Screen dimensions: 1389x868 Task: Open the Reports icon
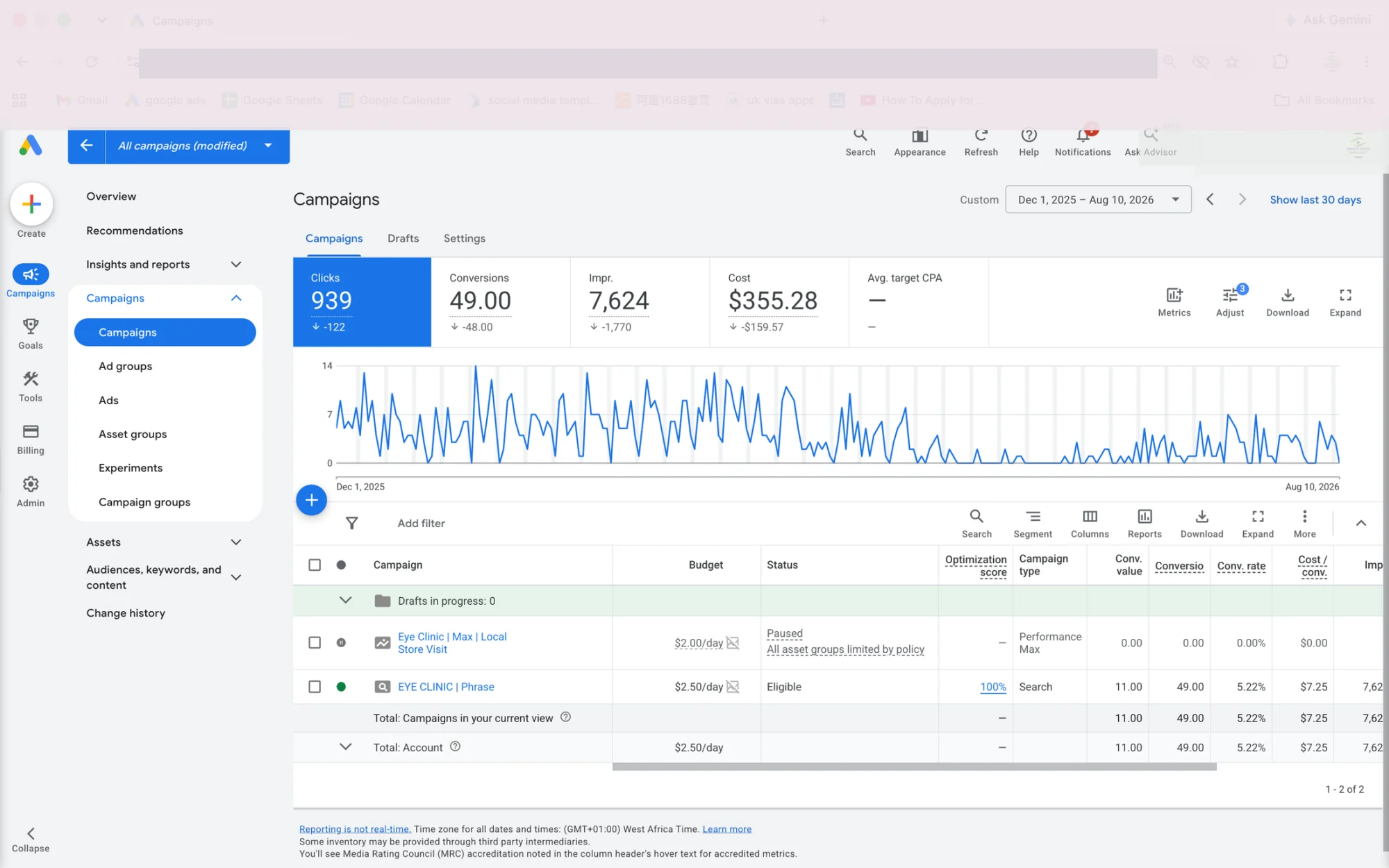point(1145,517)
